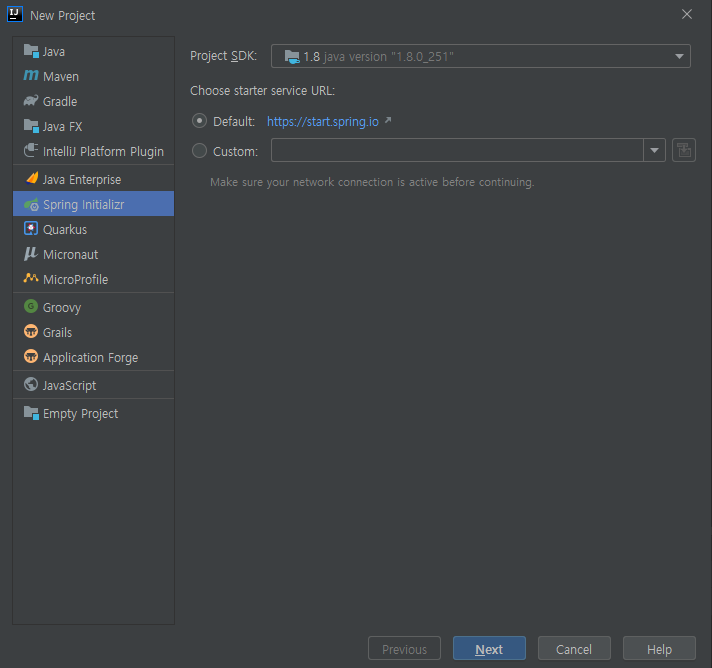The height and width of the screenshot is (668, 712).
Task: Click the JavaScript globe icon
Action: point(31,384)
